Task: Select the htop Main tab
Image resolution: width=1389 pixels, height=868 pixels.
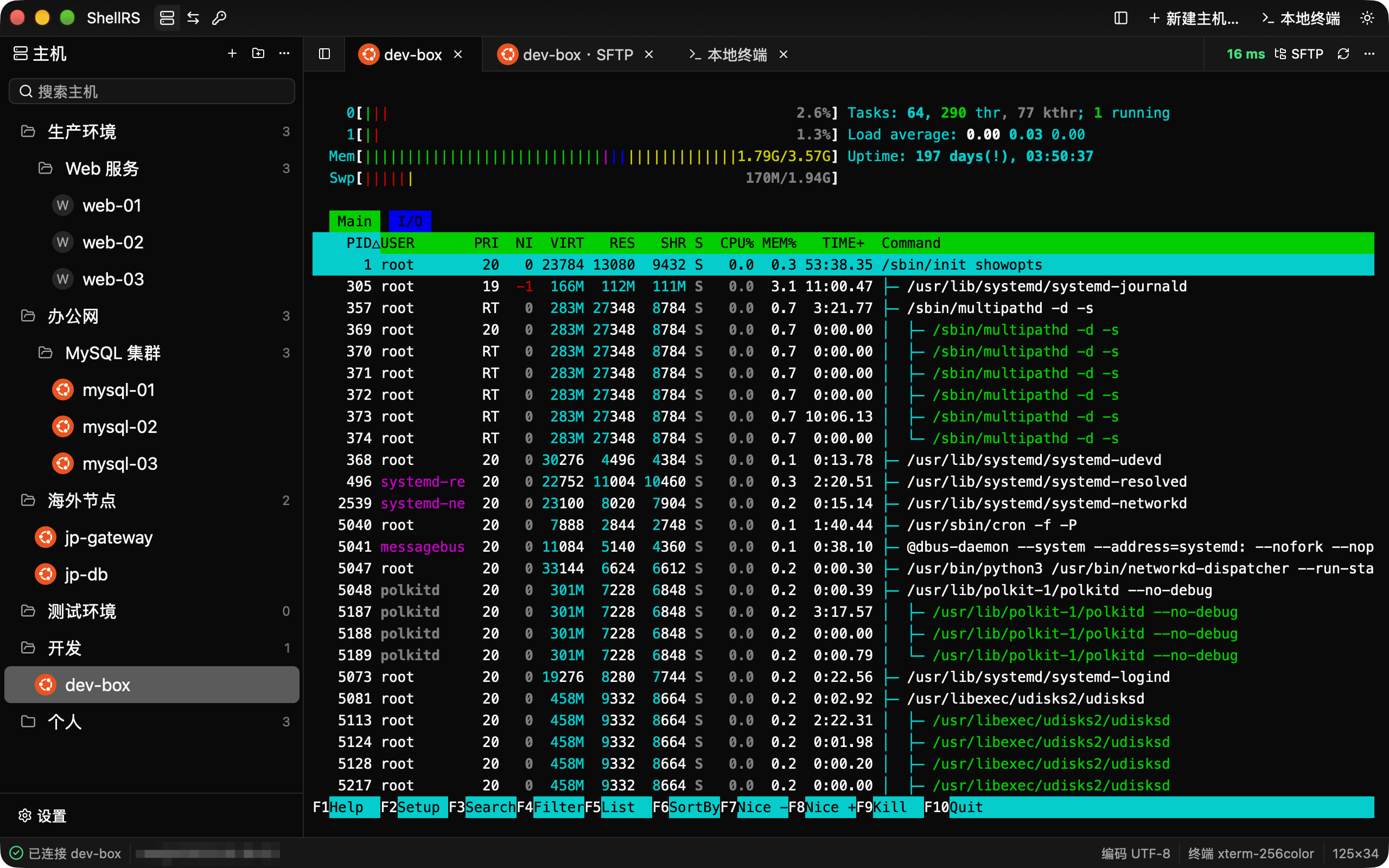Action: click(354, 221)
